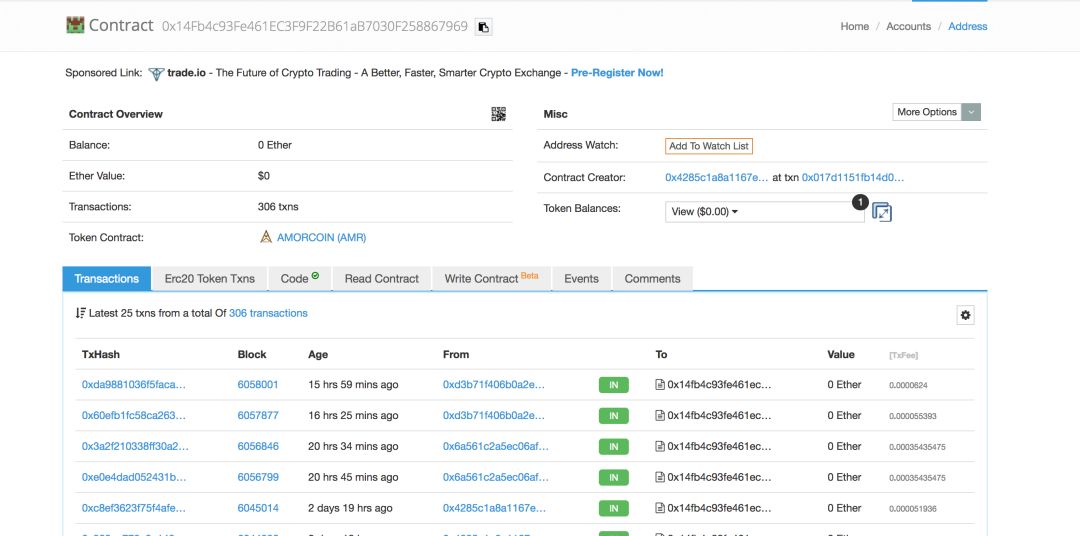This screenshot has height=536, width=1080.
Task: Switch to the Read Contract tab
Action: tap(382, 278)
